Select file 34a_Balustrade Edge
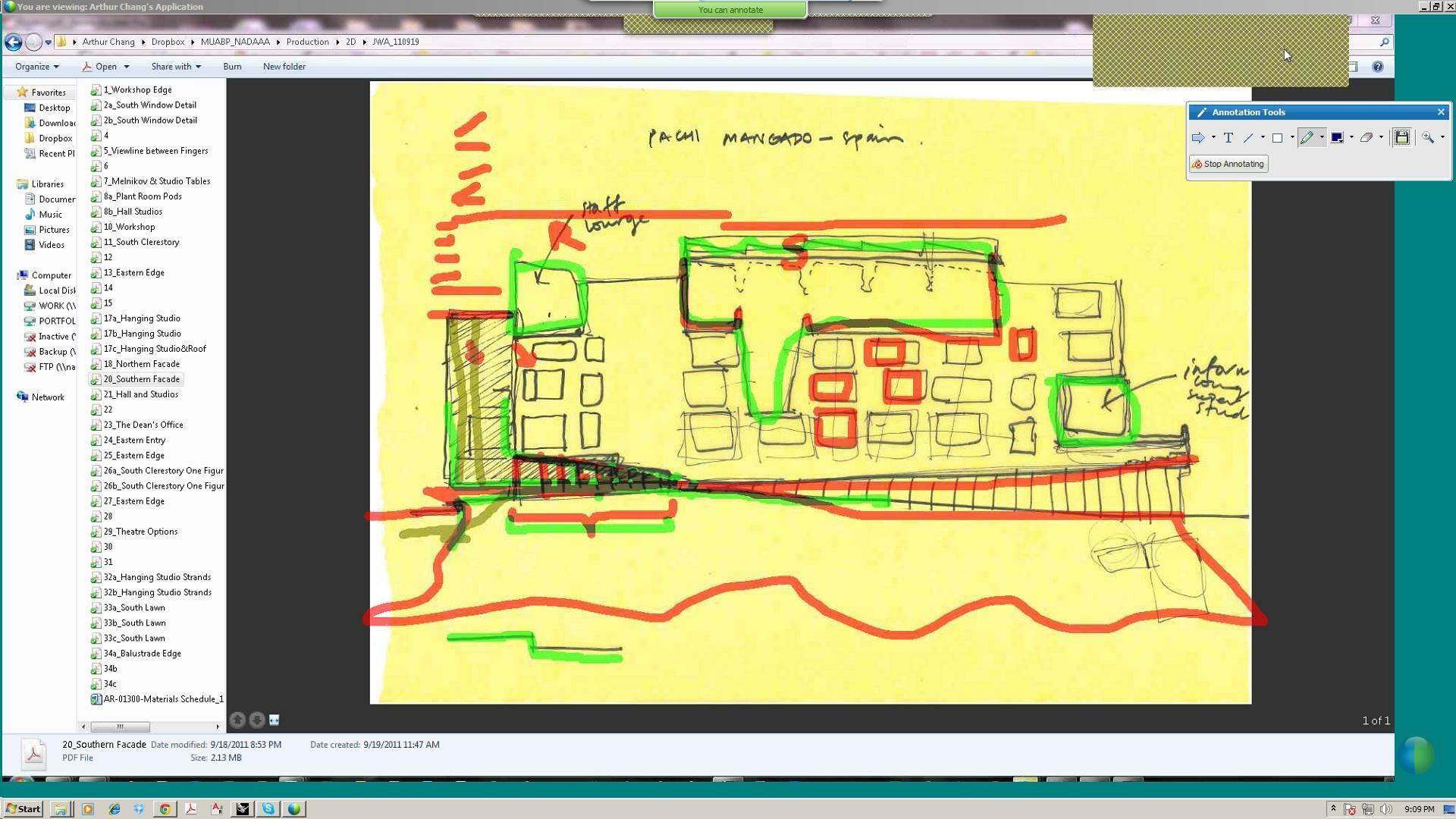Viewport: 1456px width, 819px height. tap(136, 653)
